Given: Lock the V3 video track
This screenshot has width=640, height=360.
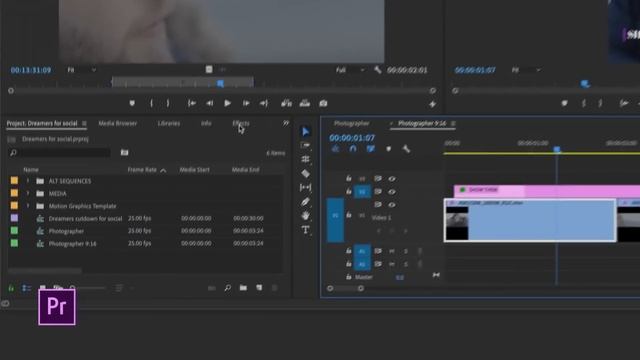Looking at the screenshot, I should pyautogui.click(x=349, y=178).
